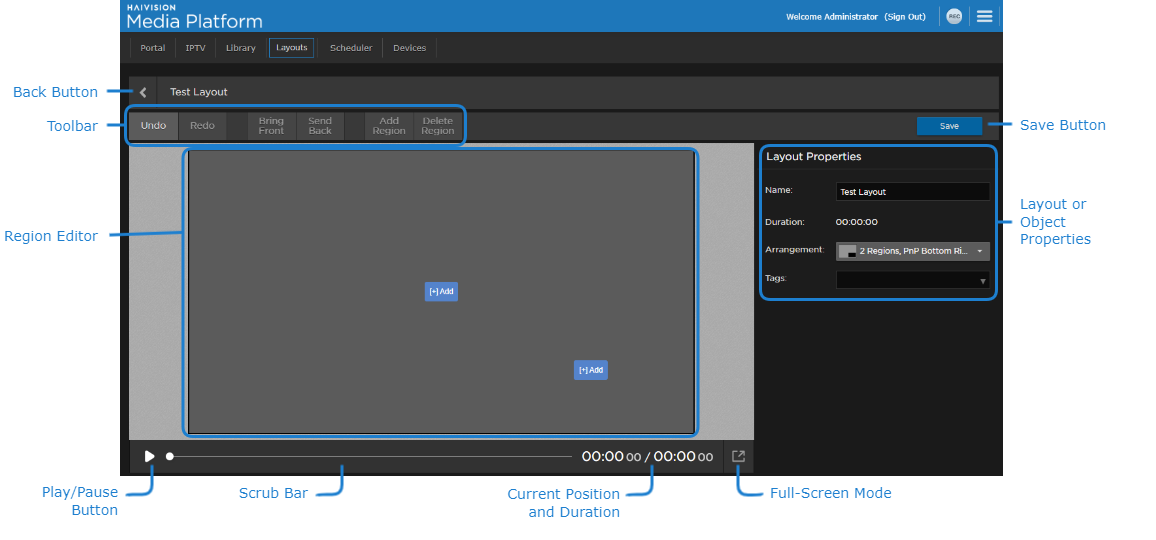This screenshot has height=540, width=1156.
Task: Switch to the Scheduler tab
Action: [351, 48]
